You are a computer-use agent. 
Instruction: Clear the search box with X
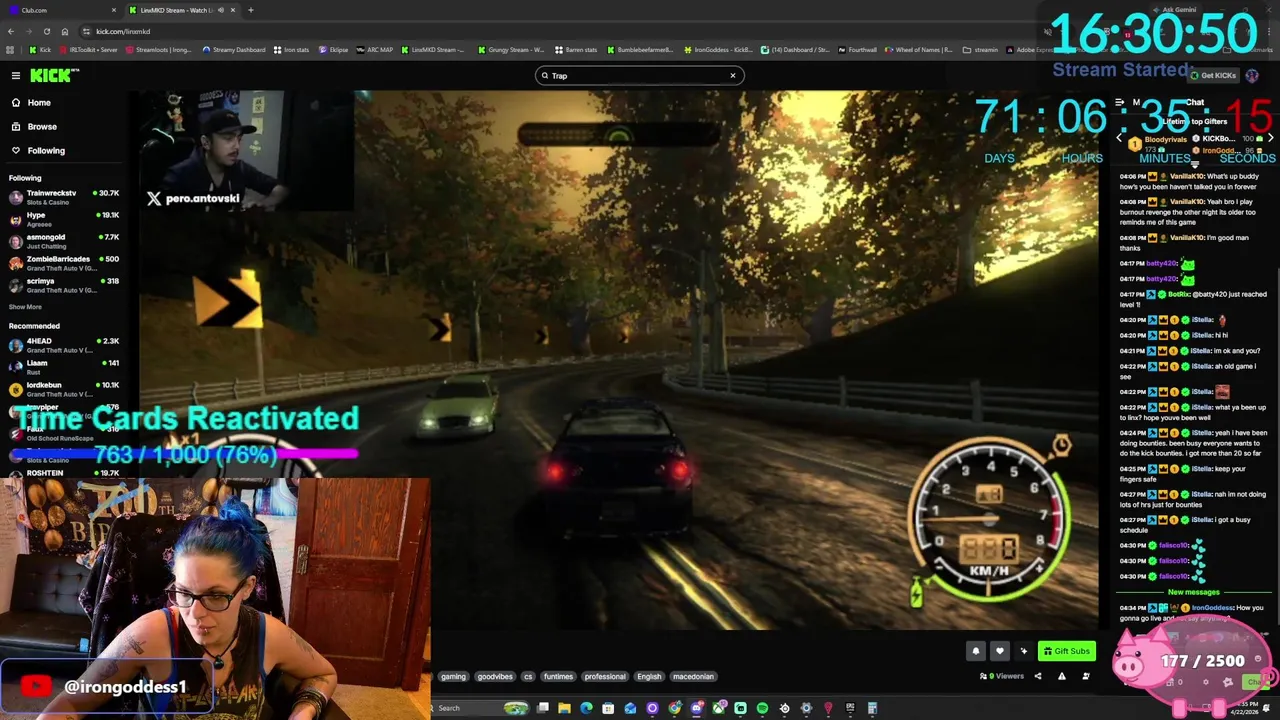click(x=732, y=75)
